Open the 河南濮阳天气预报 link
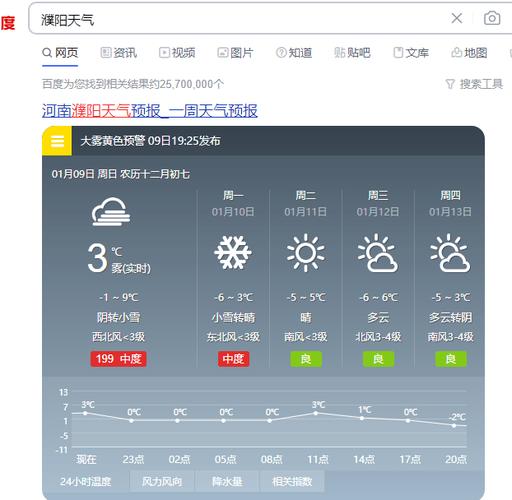The image size is (512, 500). pyautogui.click(x=150, y=111)
